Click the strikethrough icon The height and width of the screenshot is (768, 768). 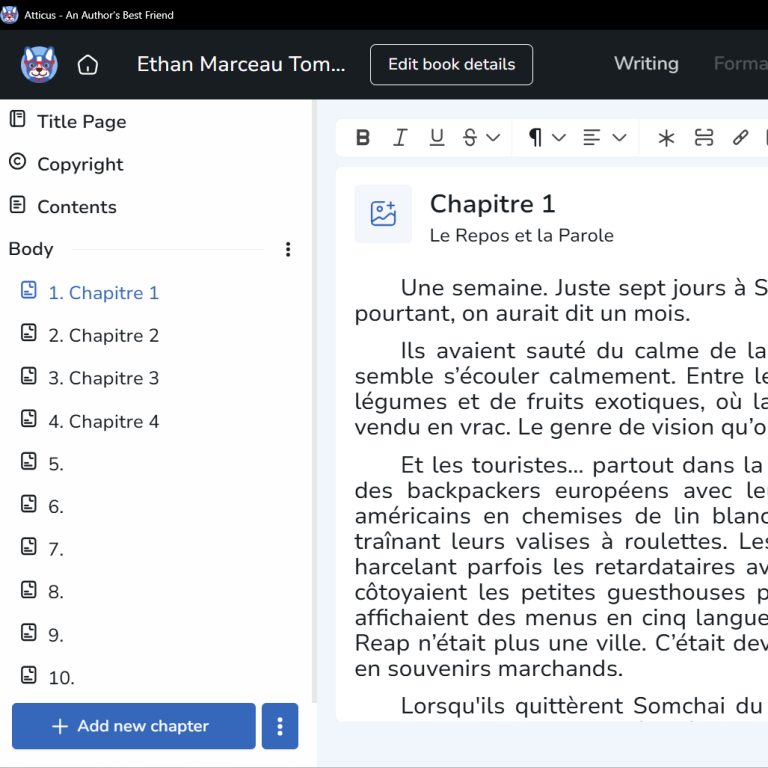470,138
